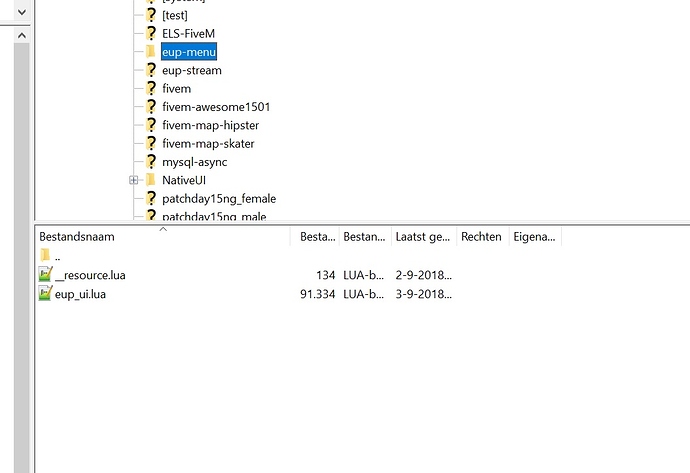Screen dimensions: 690x473
Task: Select the NativeUI folder
Action: point(184,180)
